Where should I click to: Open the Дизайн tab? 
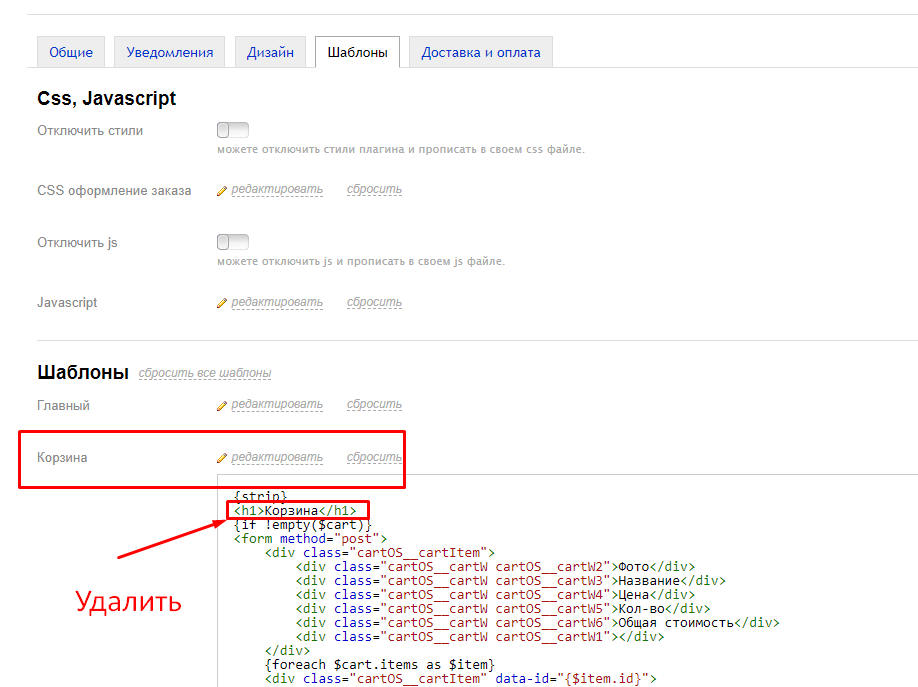[x=270, y=52]
